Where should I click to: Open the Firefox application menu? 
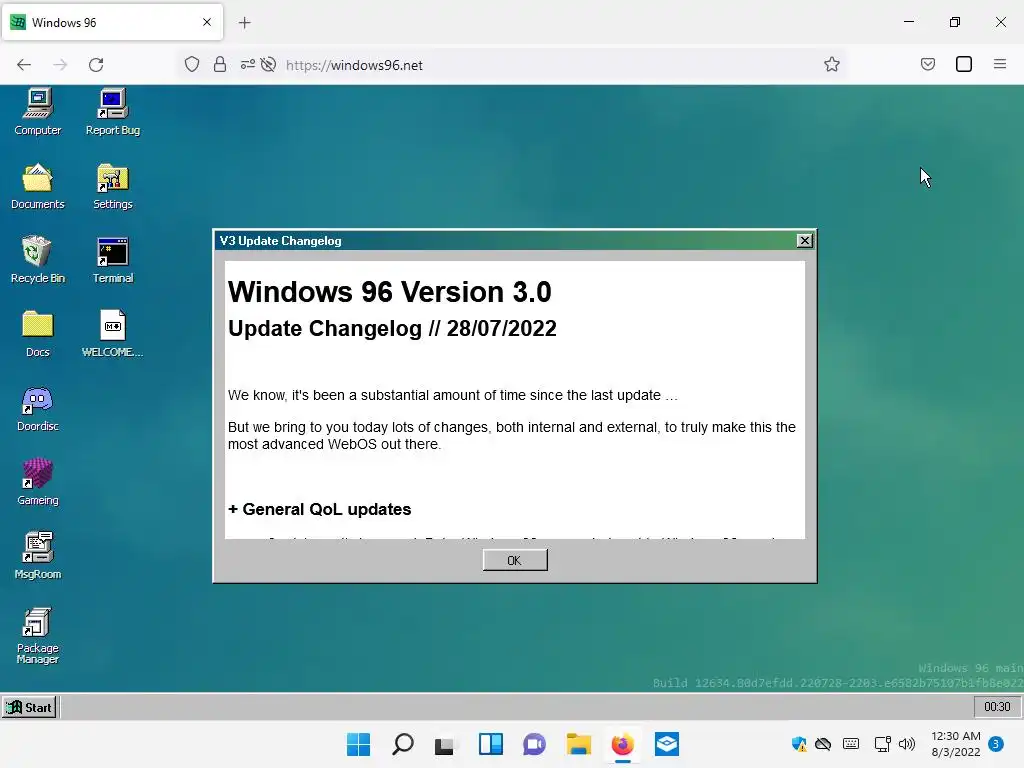1000,64
